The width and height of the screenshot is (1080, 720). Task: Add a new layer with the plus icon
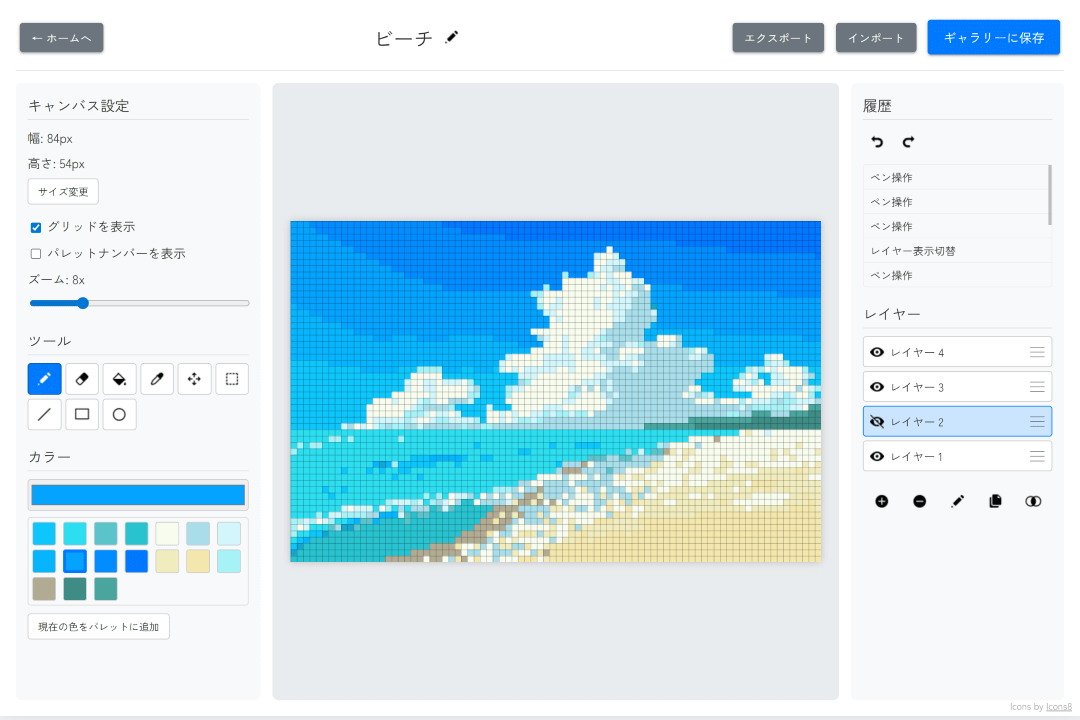pos(881,501)
